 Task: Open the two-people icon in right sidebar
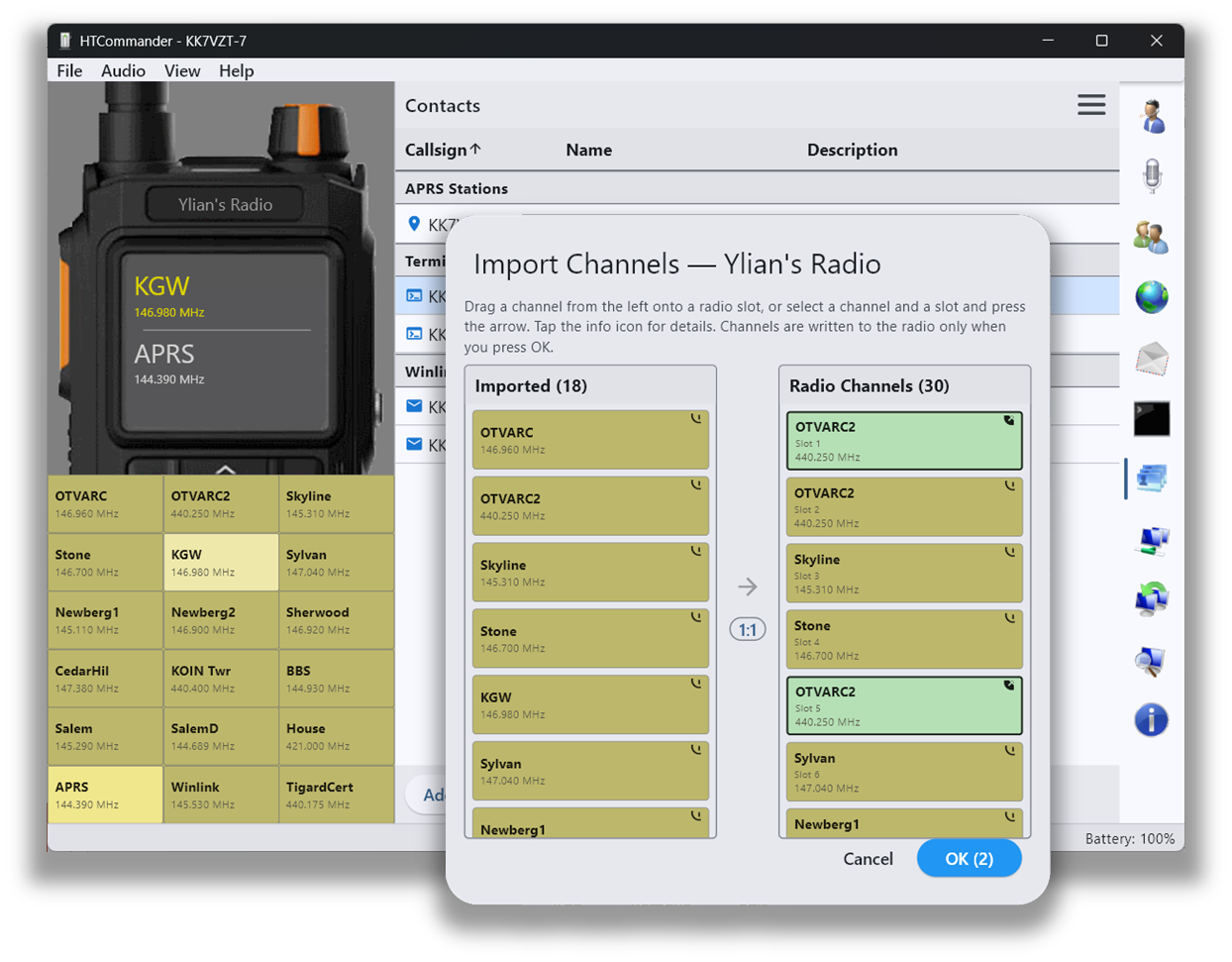(x=1152, y=237)
